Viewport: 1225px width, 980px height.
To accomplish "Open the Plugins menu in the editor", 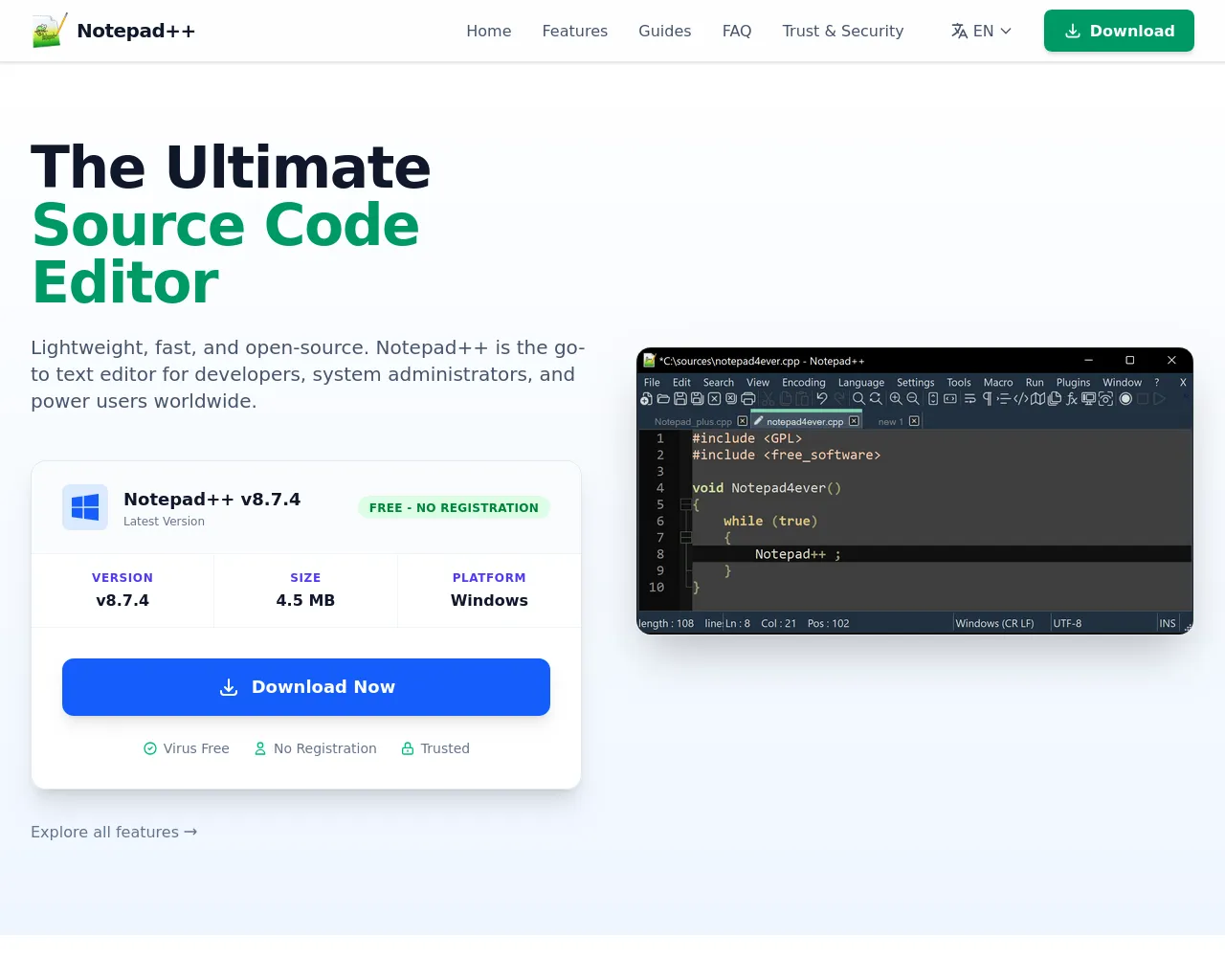I will pyautogui.click(x=1073, y=382).
